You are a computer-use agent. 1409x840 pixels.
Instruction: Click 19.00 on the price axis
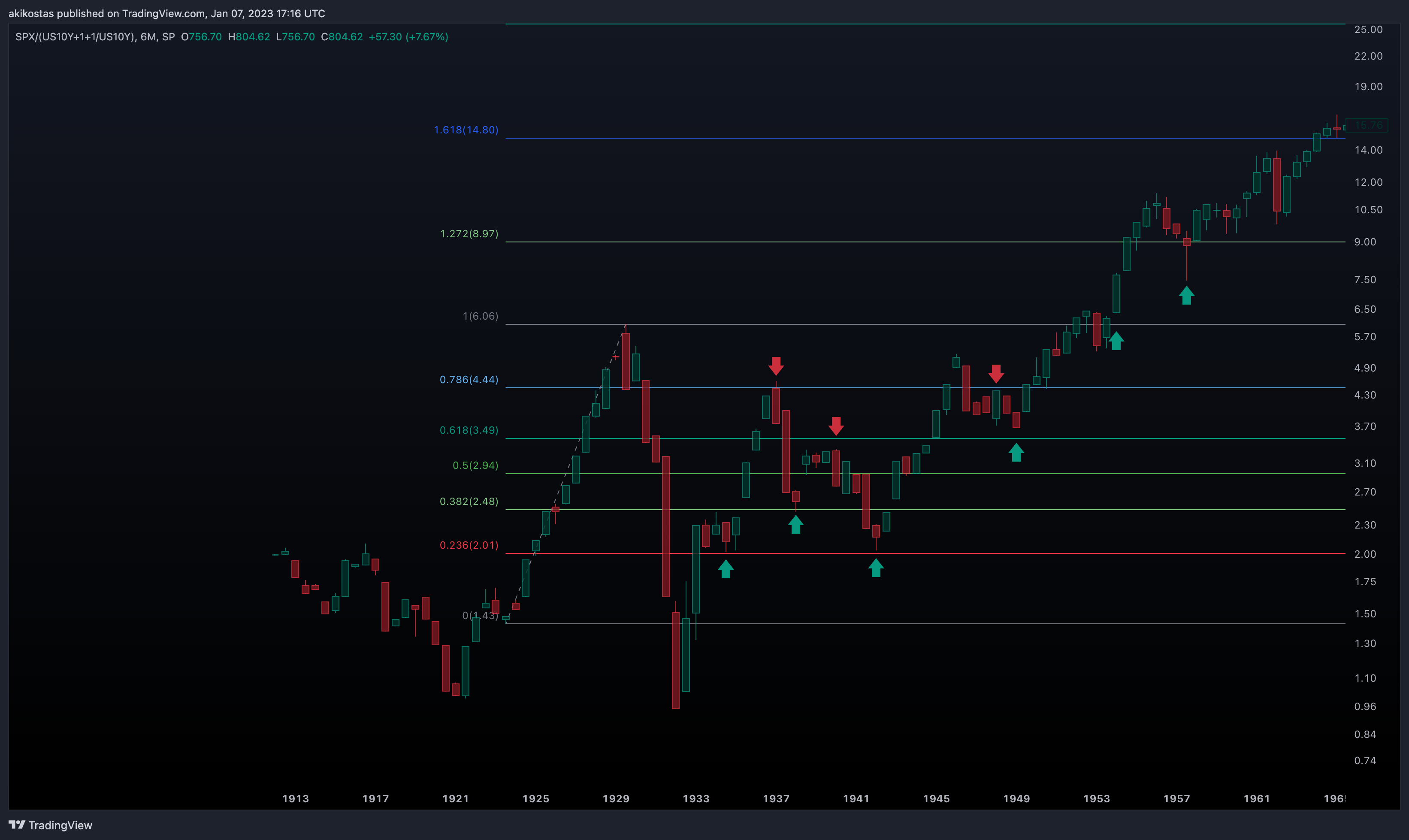(x=1368, y=87)
